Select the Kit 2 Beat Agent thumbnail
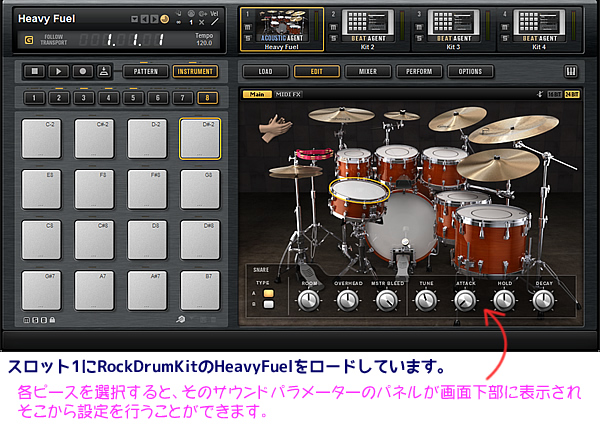This screenshot has height=429, width=600. tap(368, 26)
